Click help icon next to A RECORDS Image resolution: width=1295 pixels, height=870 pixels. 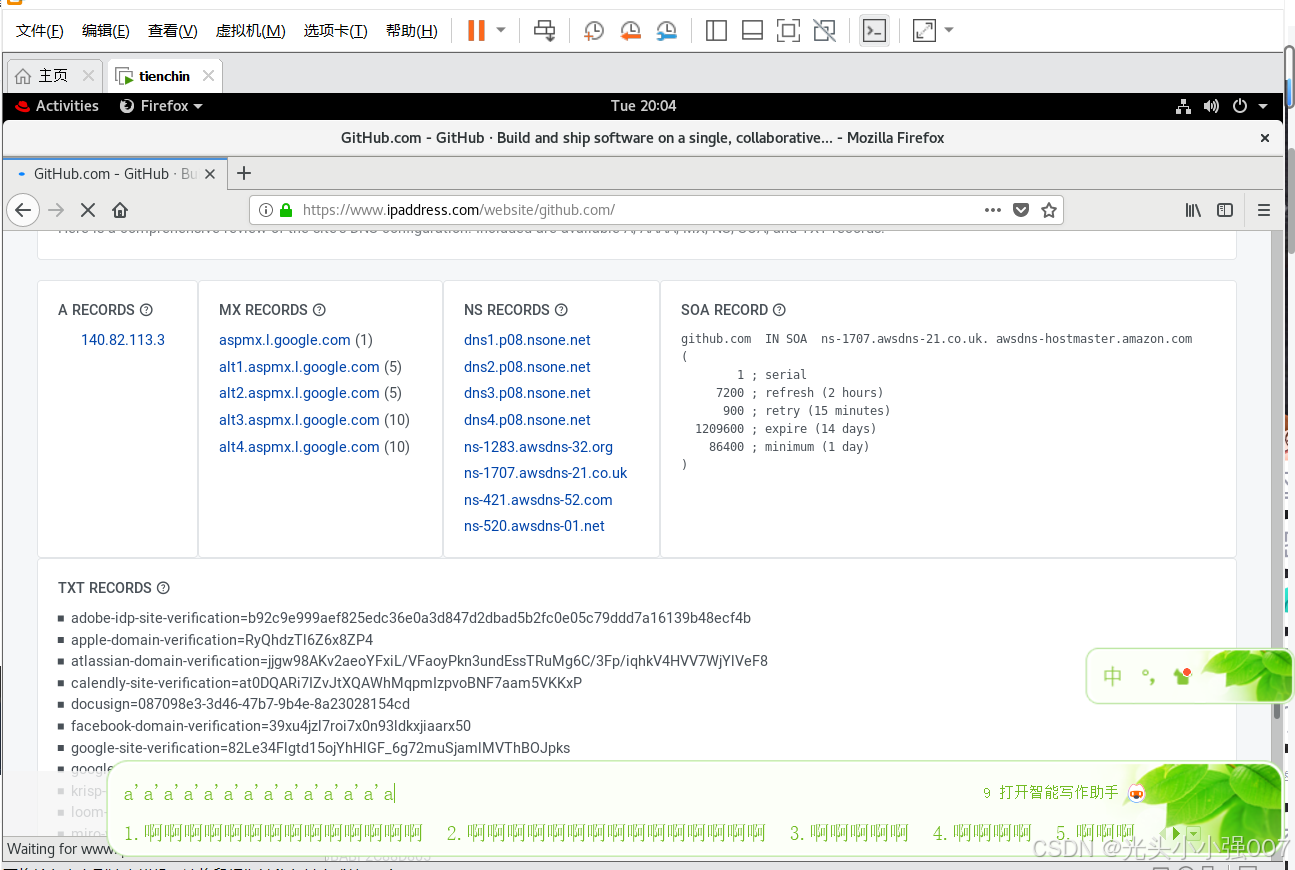coord(147,310)
